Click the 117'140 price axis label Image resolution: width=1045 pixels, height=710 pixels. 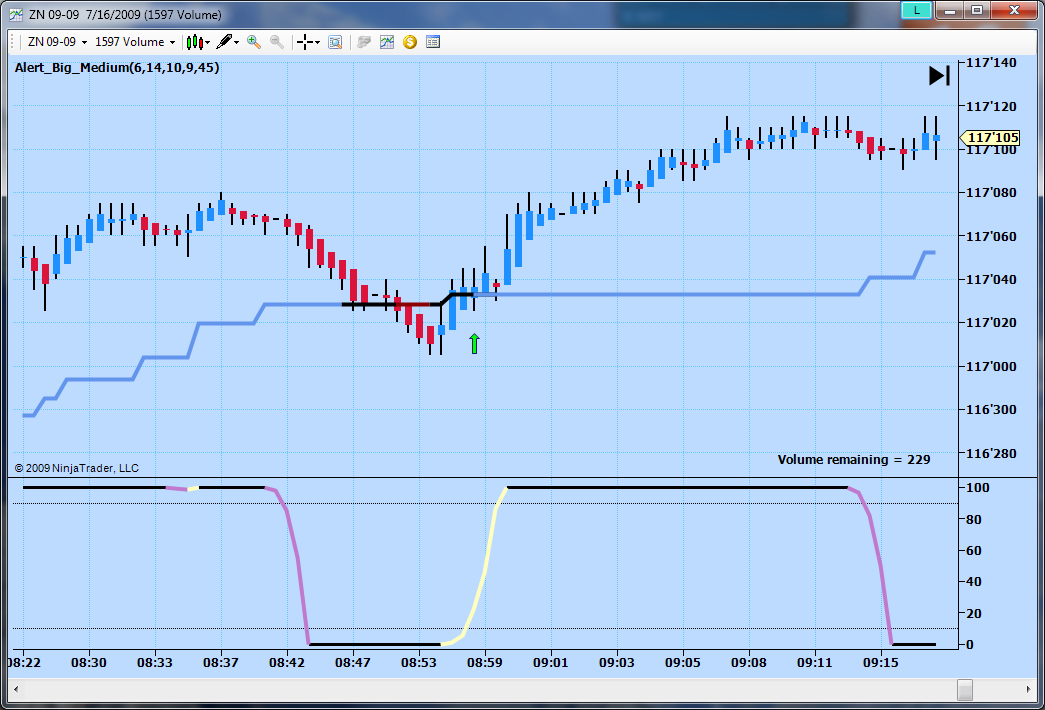991,63
